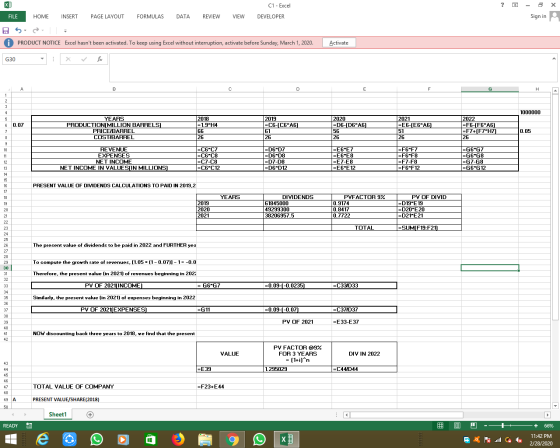Image resolution: width=560 pixels, height=448 pixels.
Task: Select the NET INCOME IN VALUES(IN MILLIONS) cell
Action: point(114,168)
